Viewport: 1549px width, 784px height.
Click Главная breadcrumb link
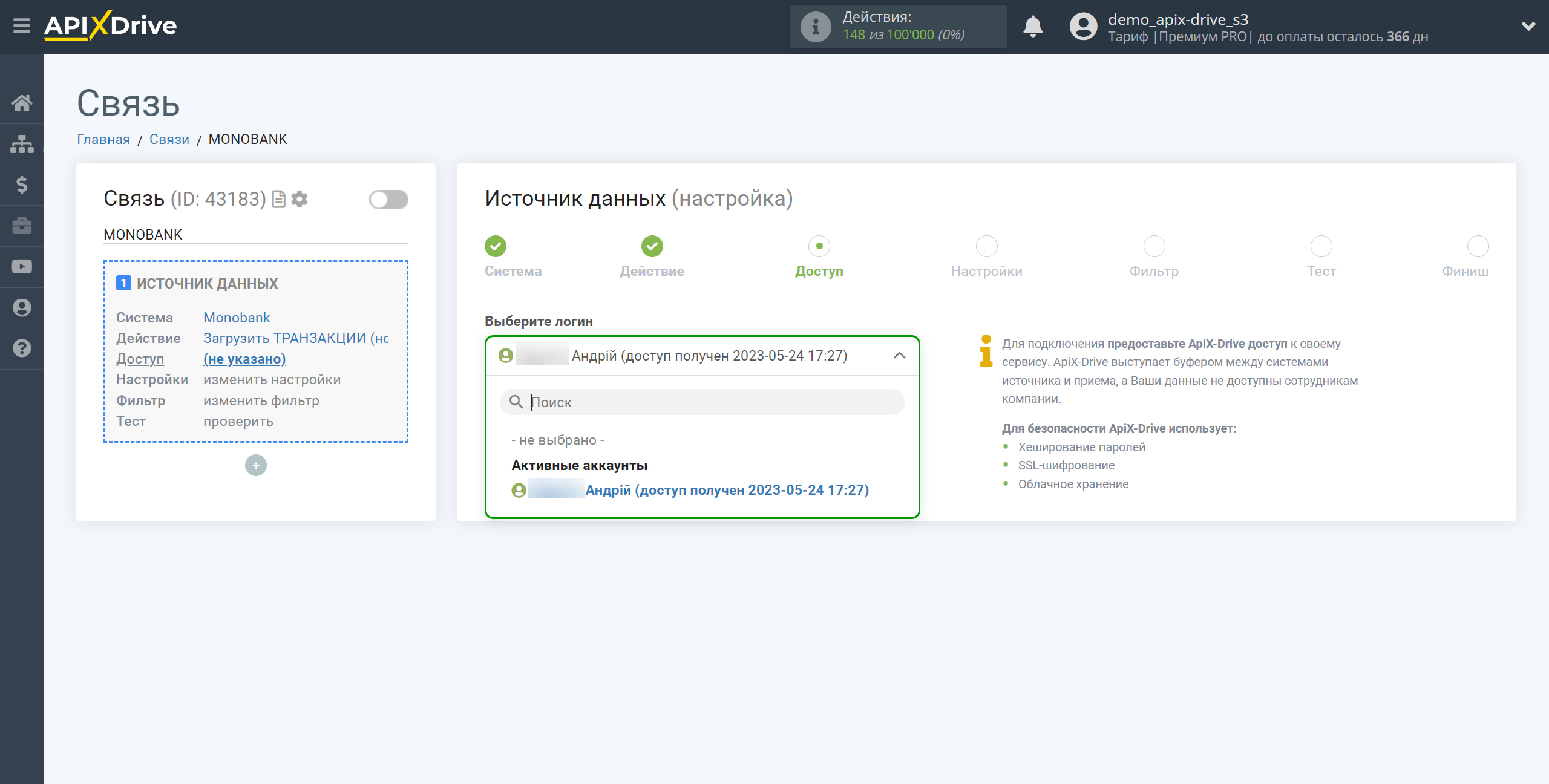click(x=103, y=139)
